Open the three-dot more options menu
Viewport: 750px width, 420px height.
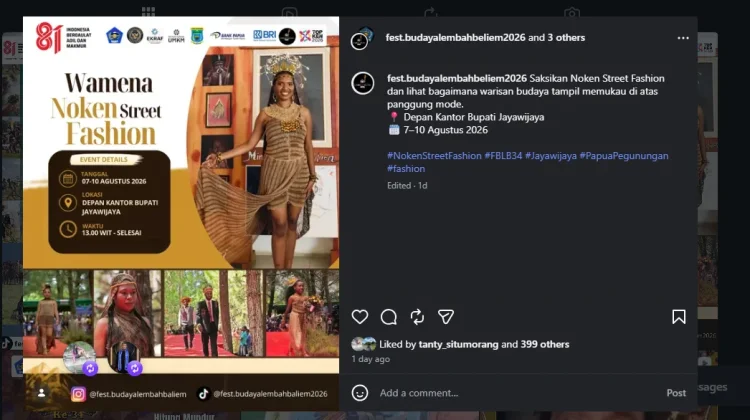(683, 38)
